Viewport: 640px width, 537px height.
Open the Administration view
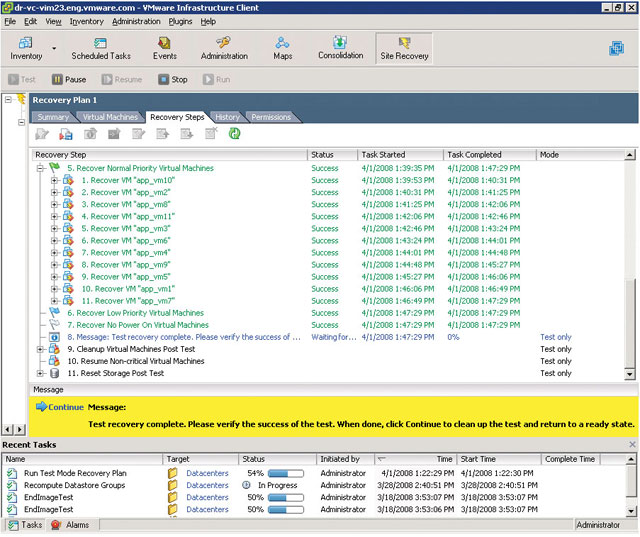224,48
